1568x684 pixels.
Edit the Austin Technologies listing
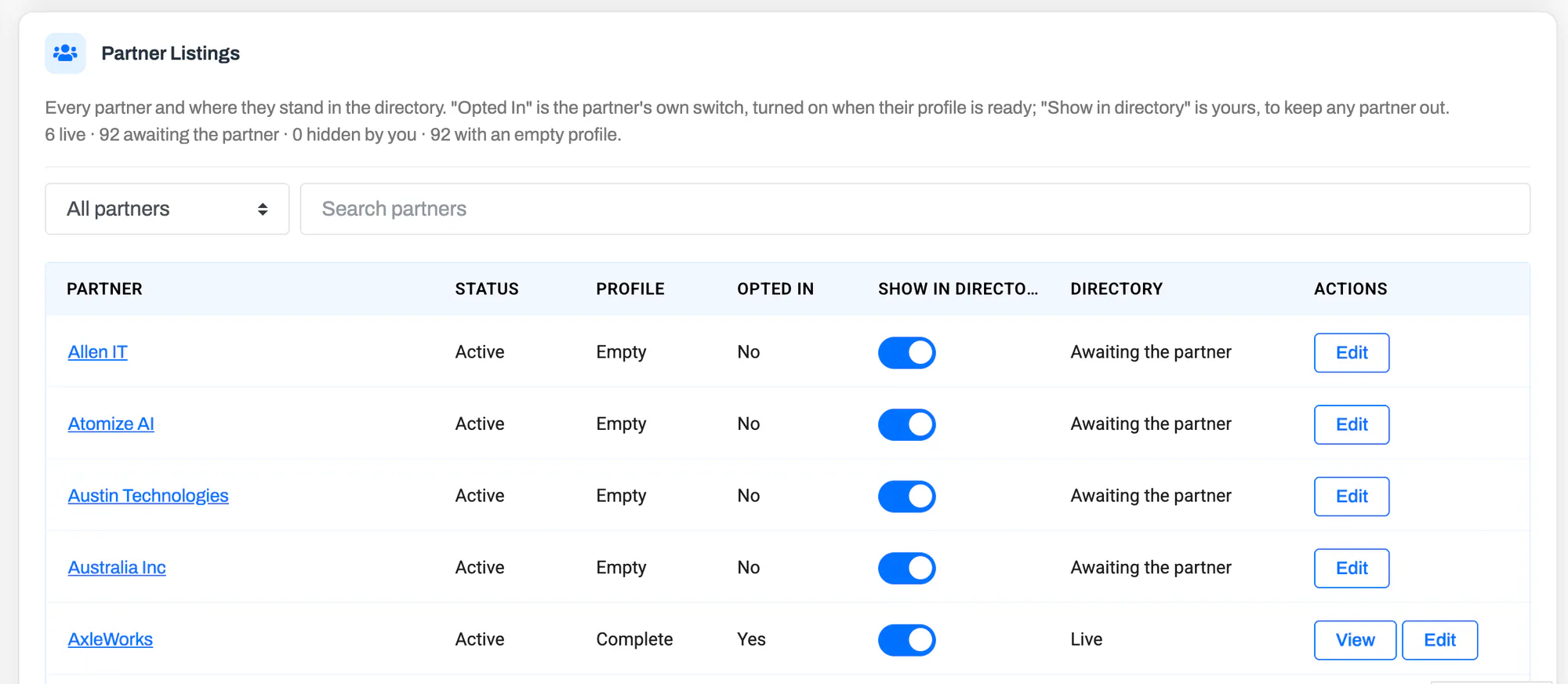(x=1352, y=497)
